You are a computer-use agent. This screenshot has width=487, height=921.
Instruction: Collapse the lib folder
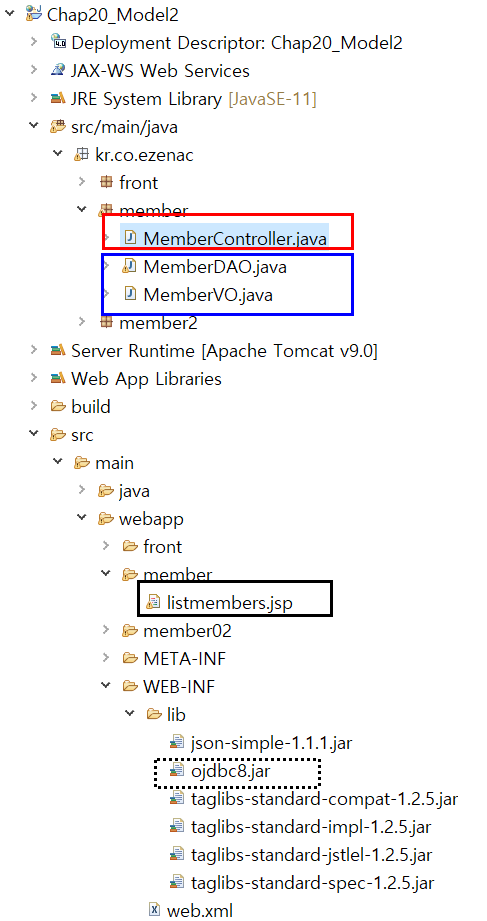pos(130,714)
